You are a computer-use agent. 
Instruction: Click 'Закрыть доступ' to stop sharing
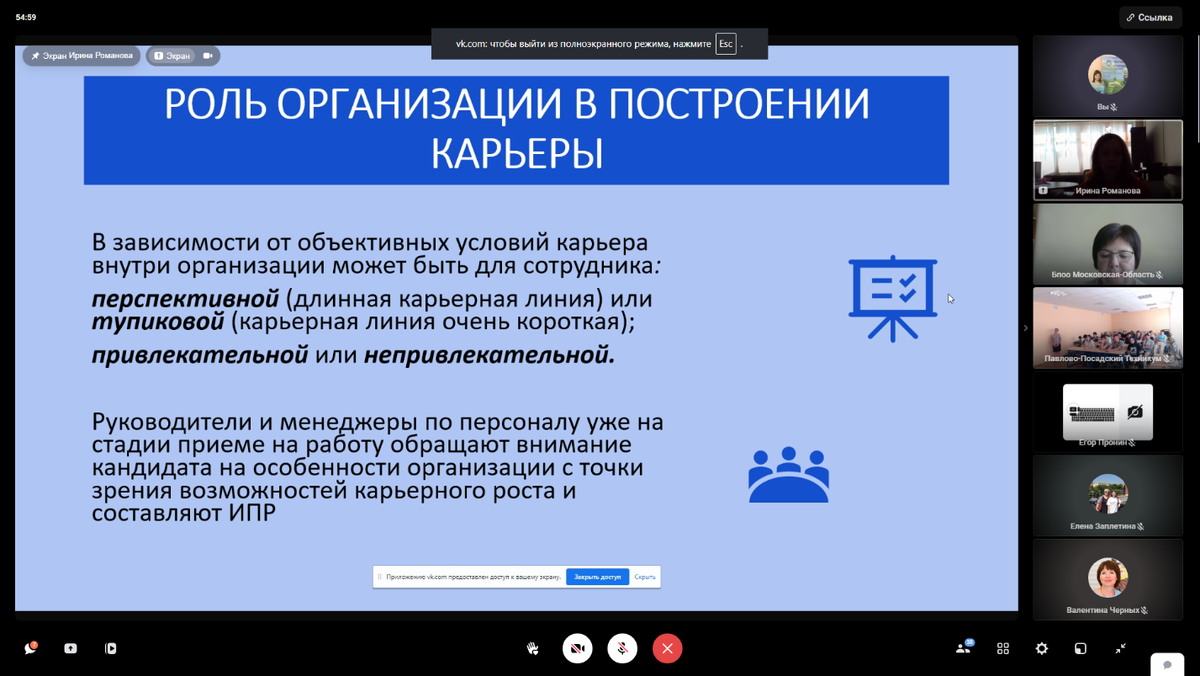597,577
